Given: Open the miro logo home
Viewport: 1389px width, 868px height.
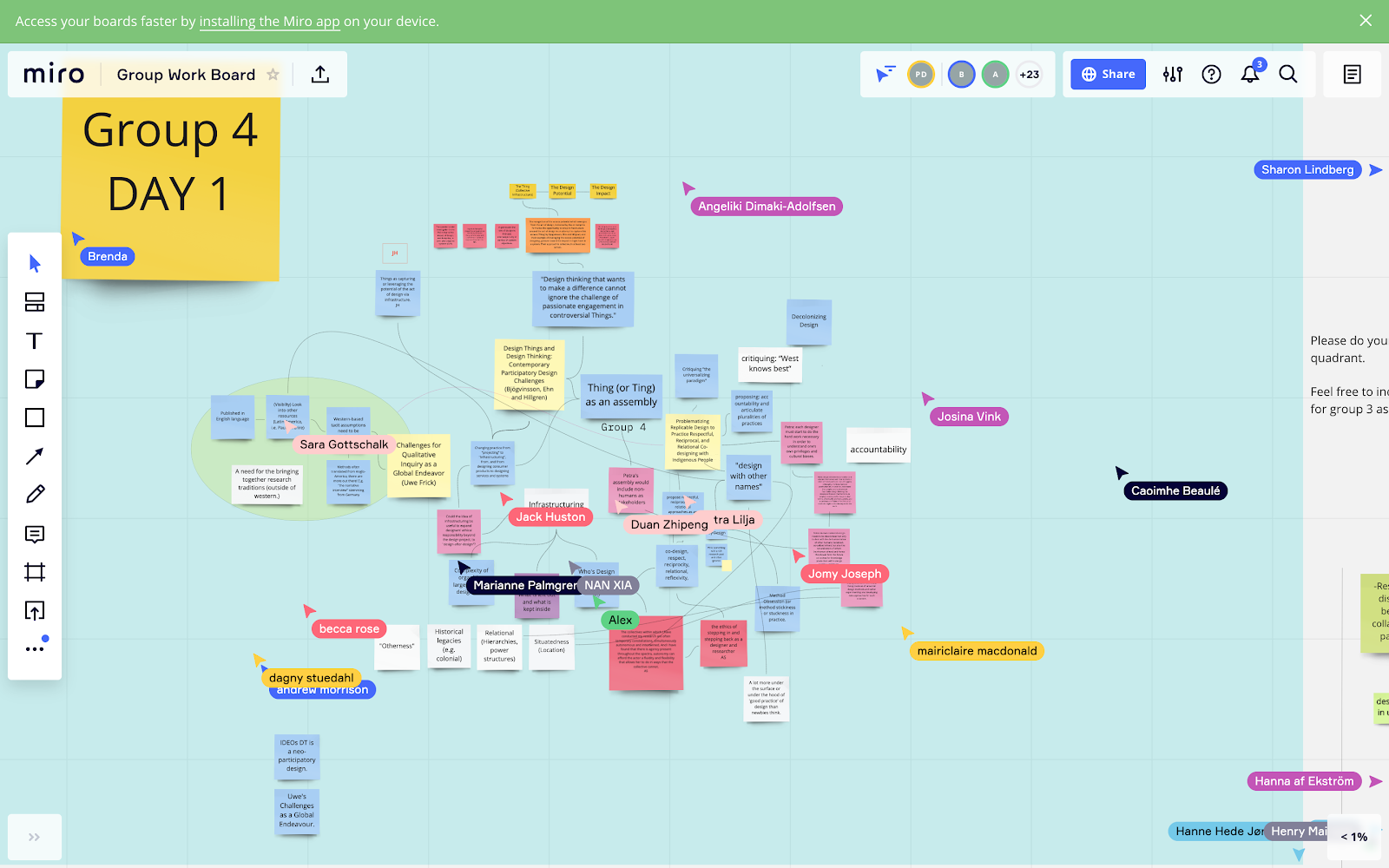Looking at the screenshot, I should tap(54, 75).
